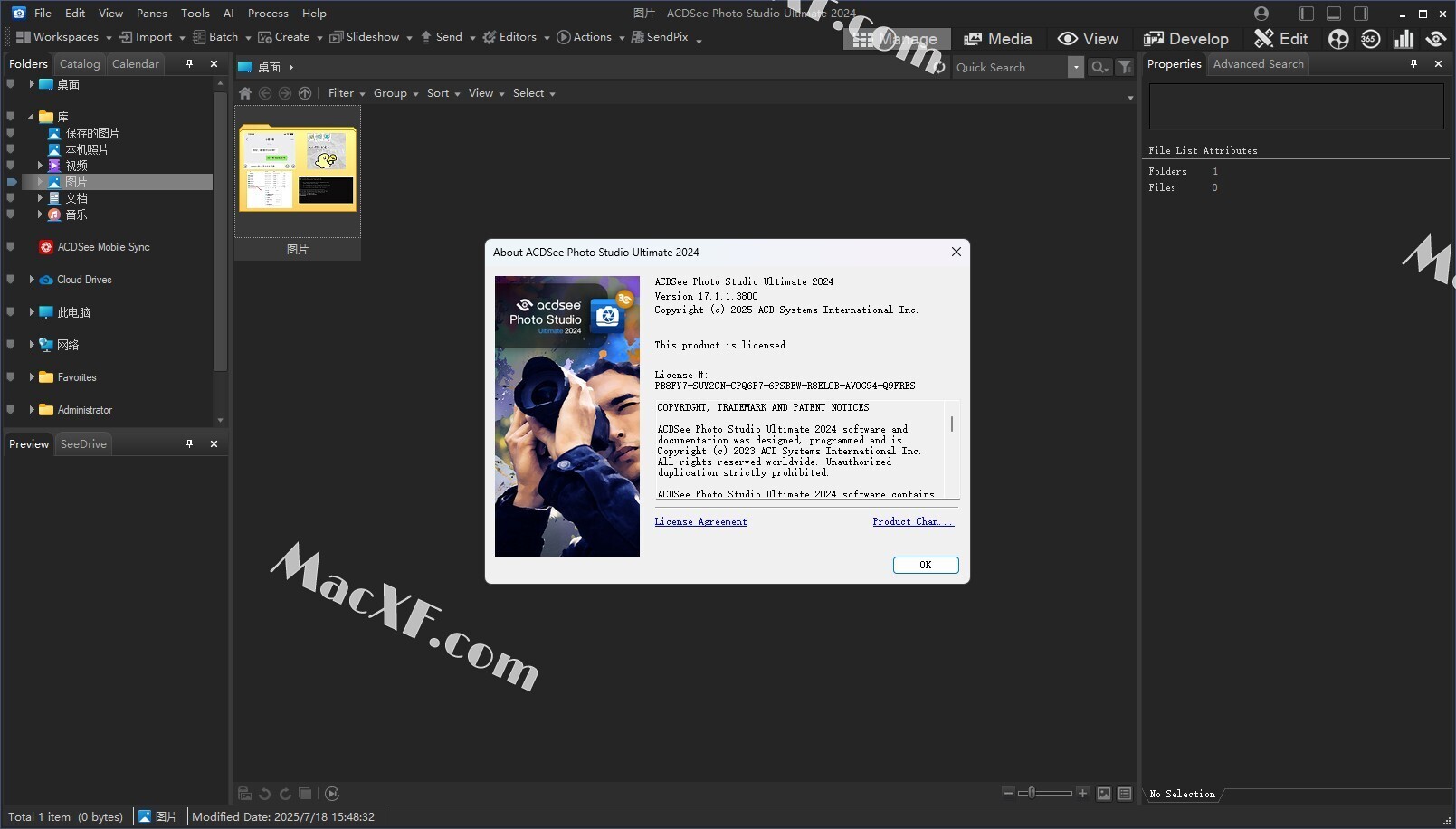This screenshot has height=829, width=1456.
Task: Pin the Folders pane
Action: pyautogui.click(x=189, y=64)
